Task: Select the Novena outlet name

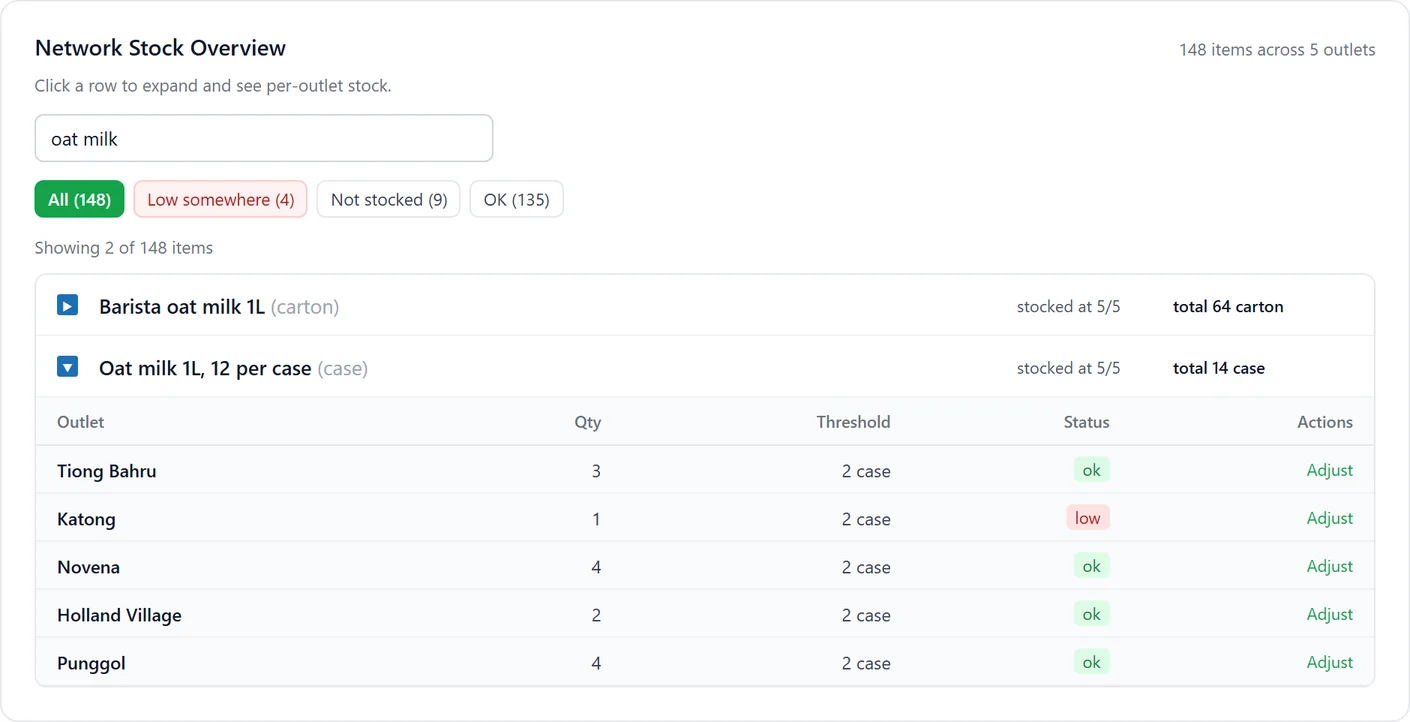Action: [x=88, y=567]
